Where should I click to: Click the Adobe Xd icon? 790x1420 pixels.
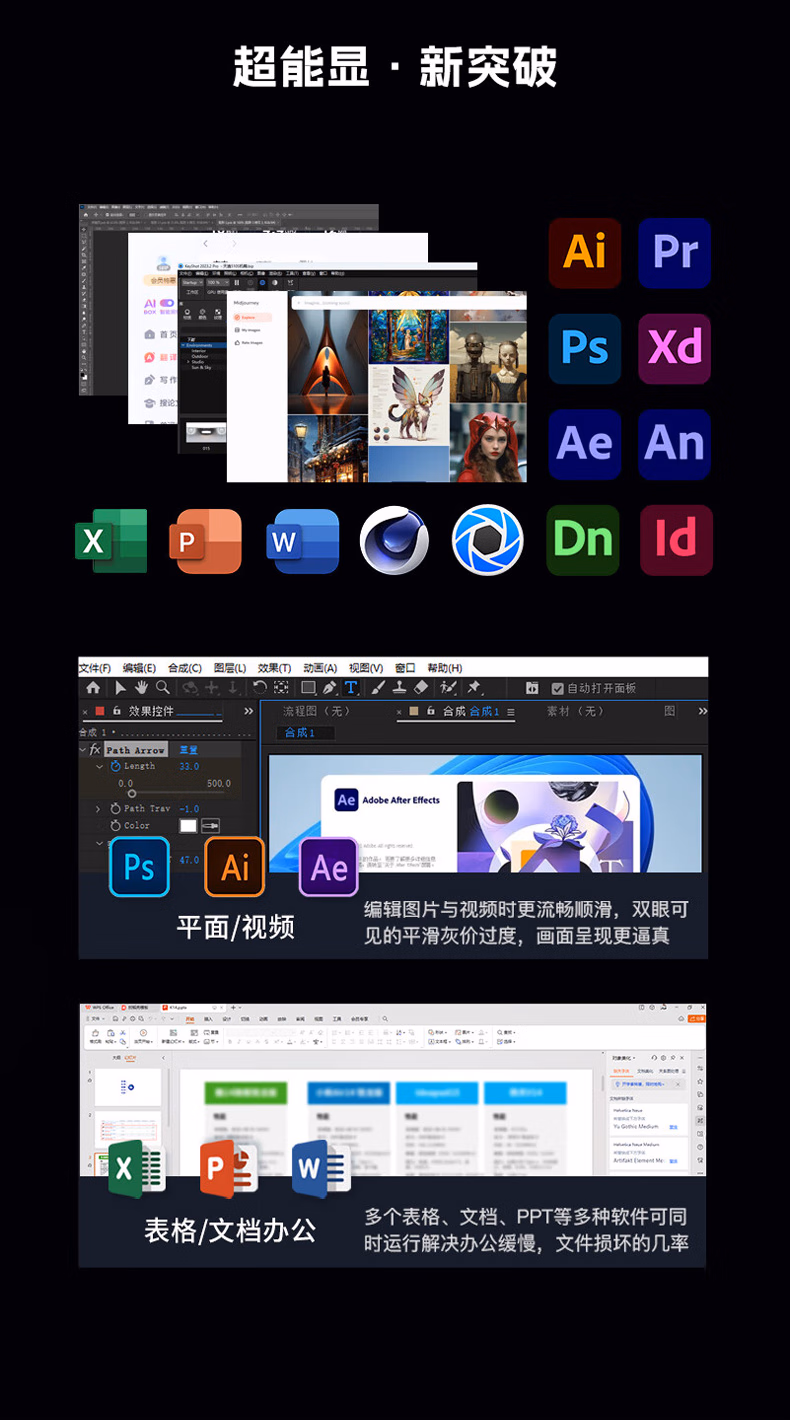click(675, 349)
